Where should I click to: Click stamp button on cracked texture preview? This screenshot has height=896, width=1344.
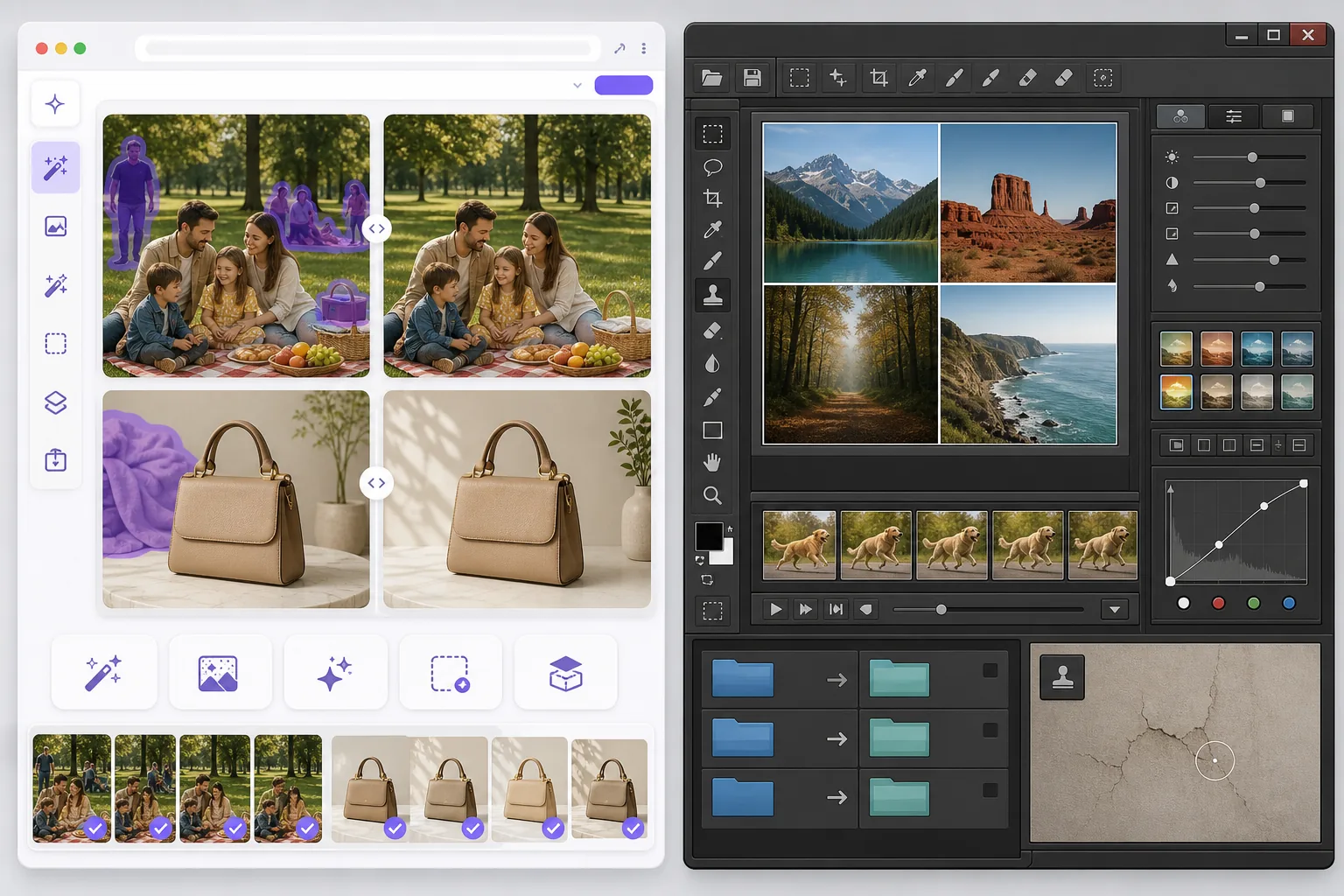coord(1062,676)
